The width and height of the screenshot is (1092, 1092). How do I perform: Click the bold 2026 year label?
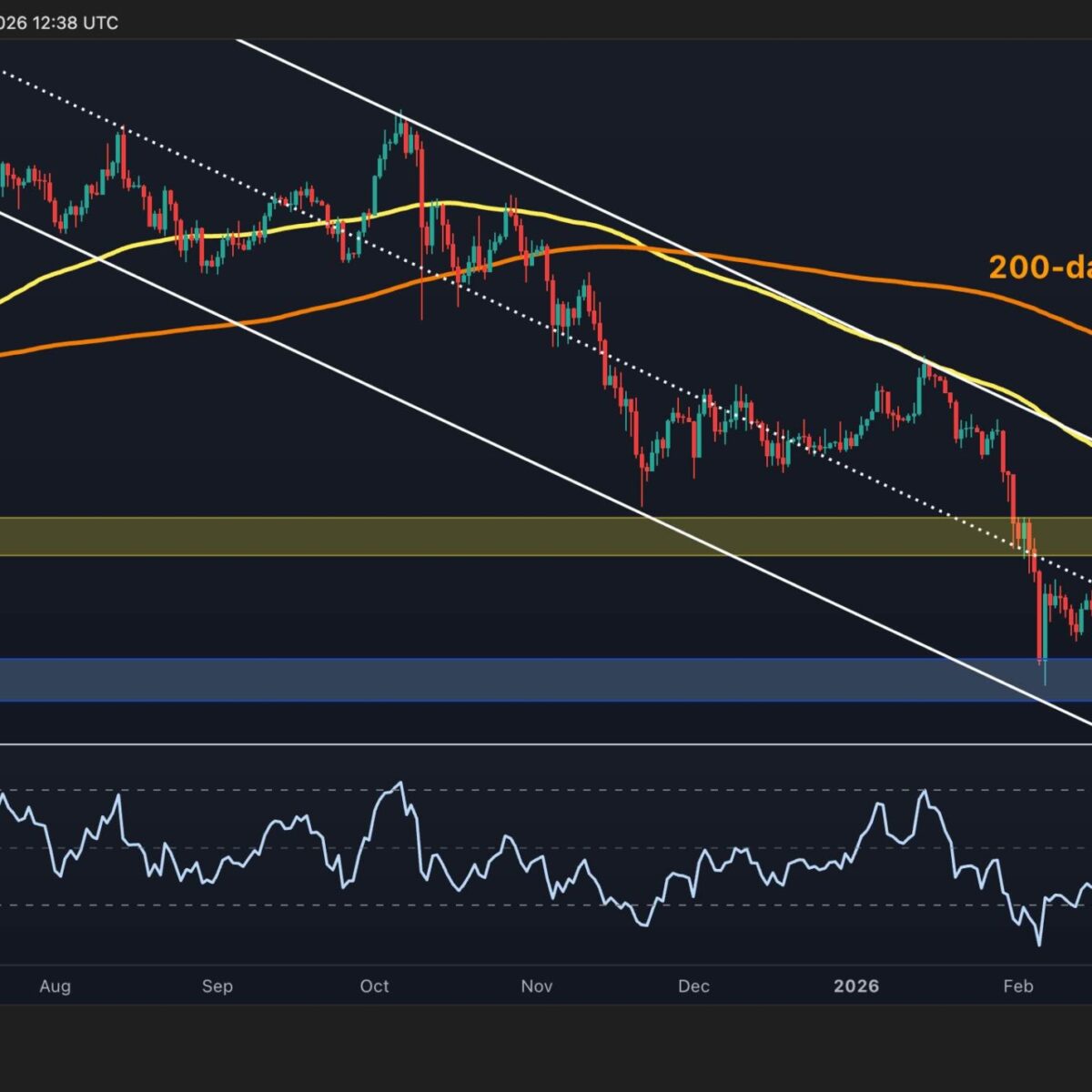point(856,986)
